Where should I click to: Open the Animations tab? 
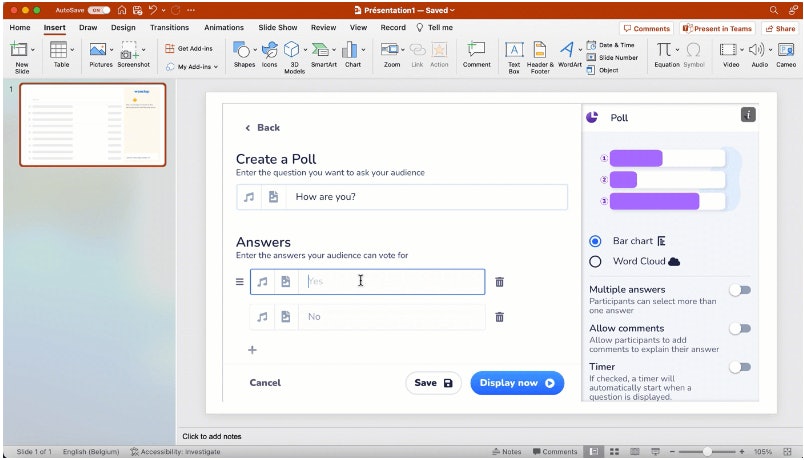(224, 28)
